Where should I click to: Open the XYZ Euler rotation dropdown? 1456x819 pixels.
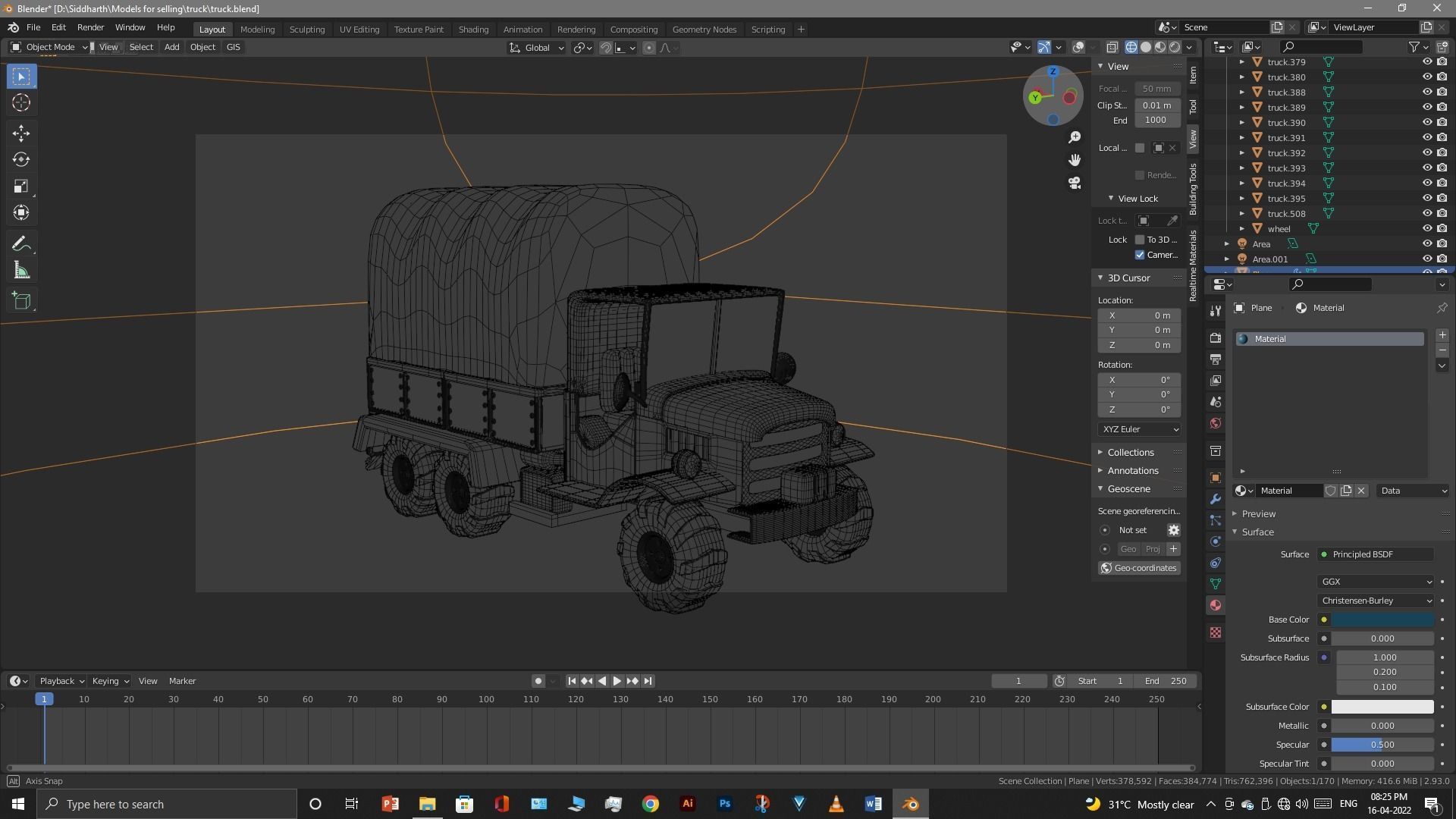(x=1140, y=429)
